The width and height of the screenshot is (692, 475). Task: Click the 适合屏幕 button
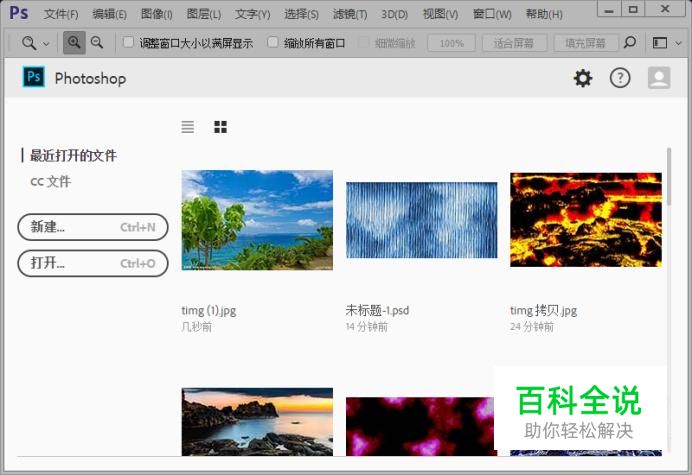point(514,43)
